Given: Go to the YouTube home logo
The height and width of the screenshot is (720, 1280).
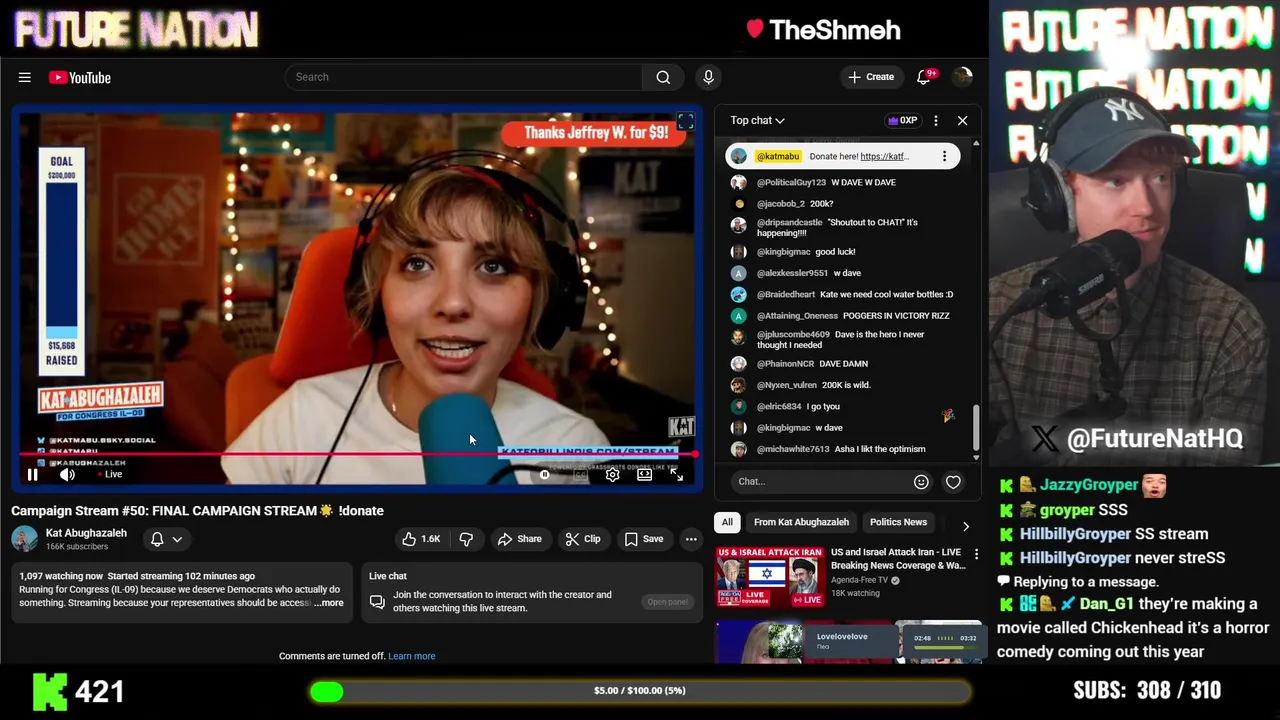Looking at the screenshot, I should (x=79, y=77).
